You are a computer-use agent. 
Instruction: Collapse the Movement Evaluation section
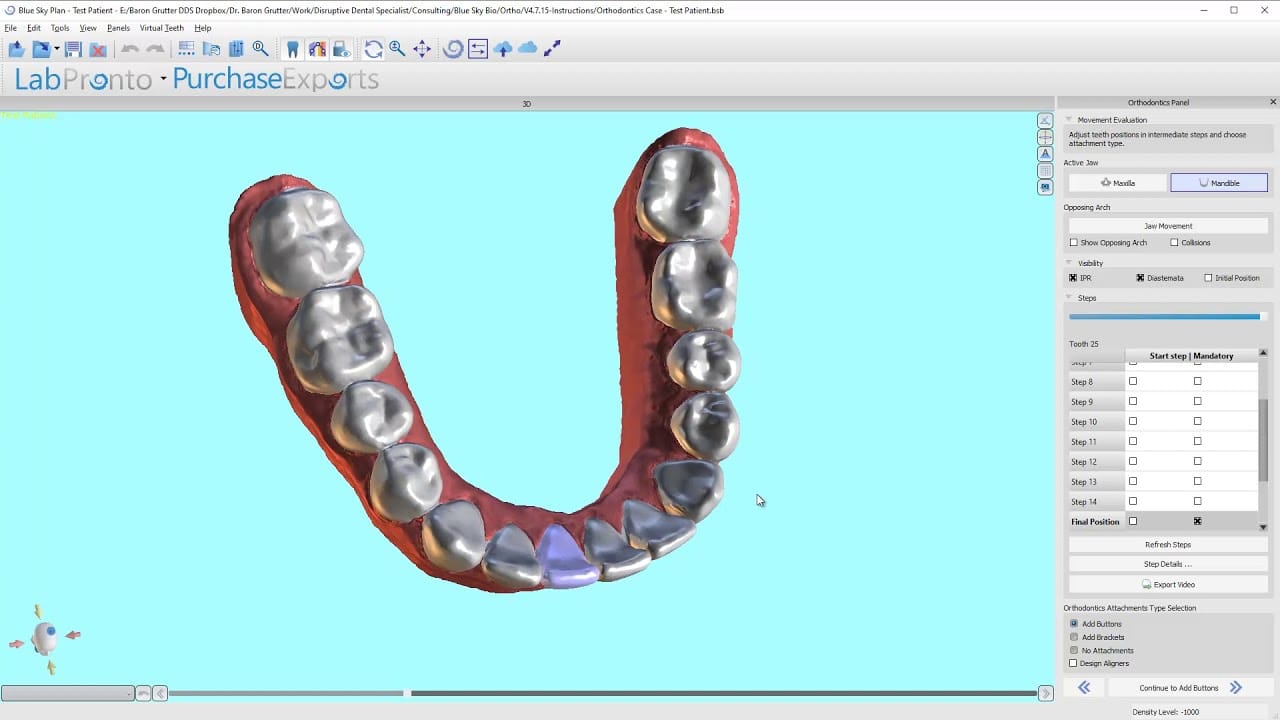(x=1069, y=120)
